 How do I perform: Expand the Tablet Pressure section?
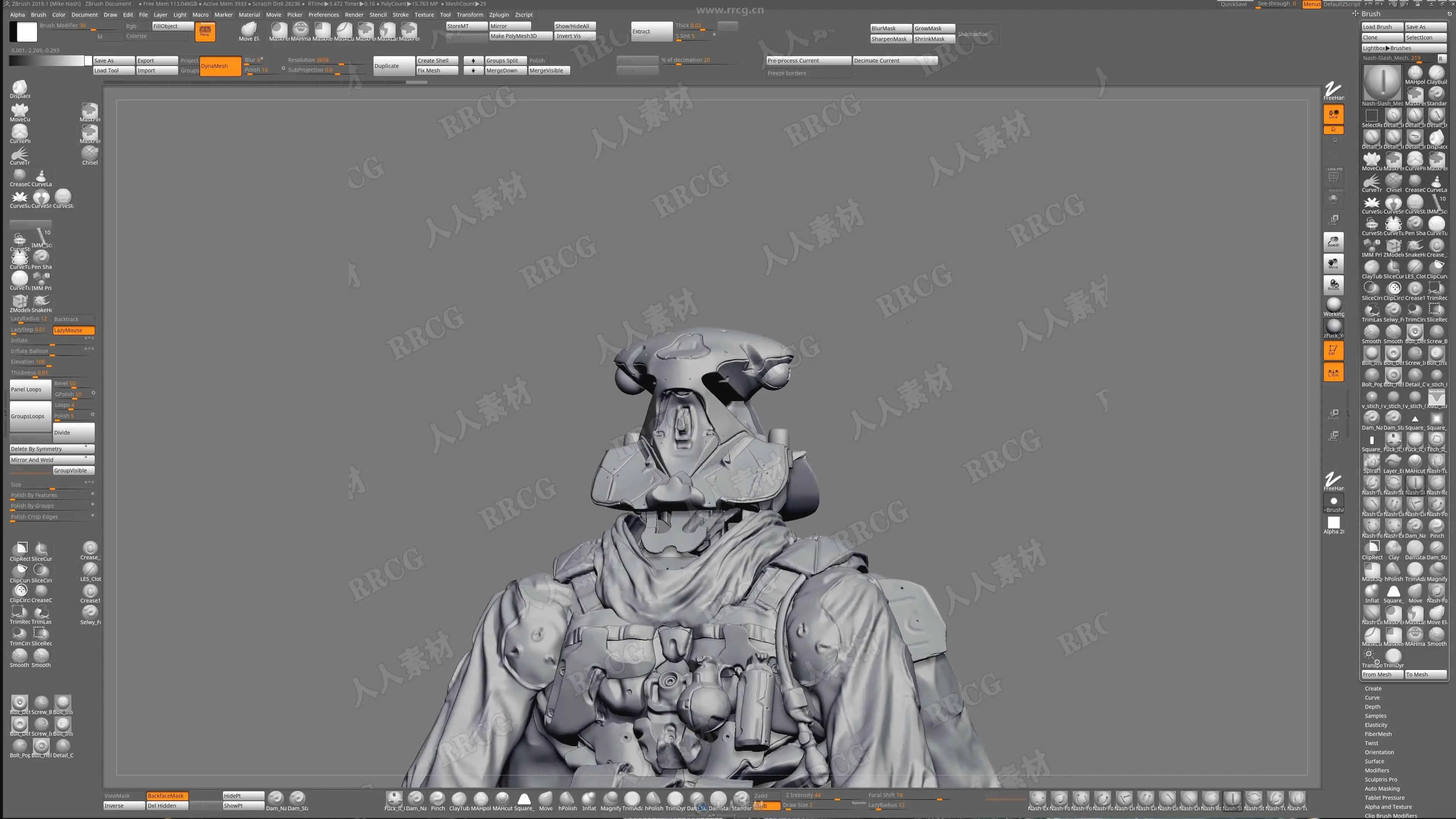[1384, 797]
